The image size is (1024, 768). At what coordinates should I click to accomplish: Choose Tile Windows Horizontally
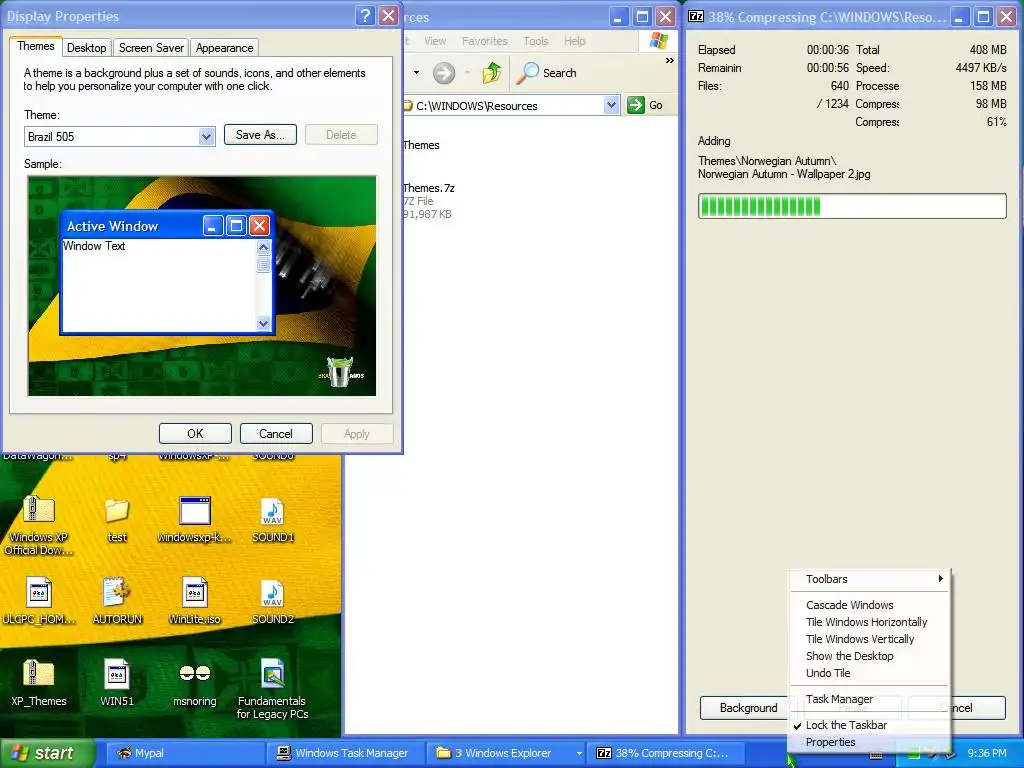click(869, 622)
